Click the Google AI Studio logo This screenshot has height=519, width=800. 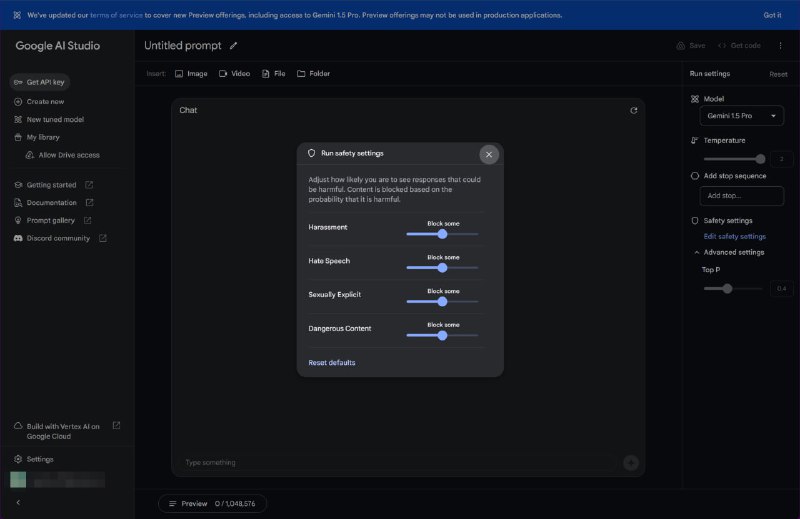pos(58,46)
